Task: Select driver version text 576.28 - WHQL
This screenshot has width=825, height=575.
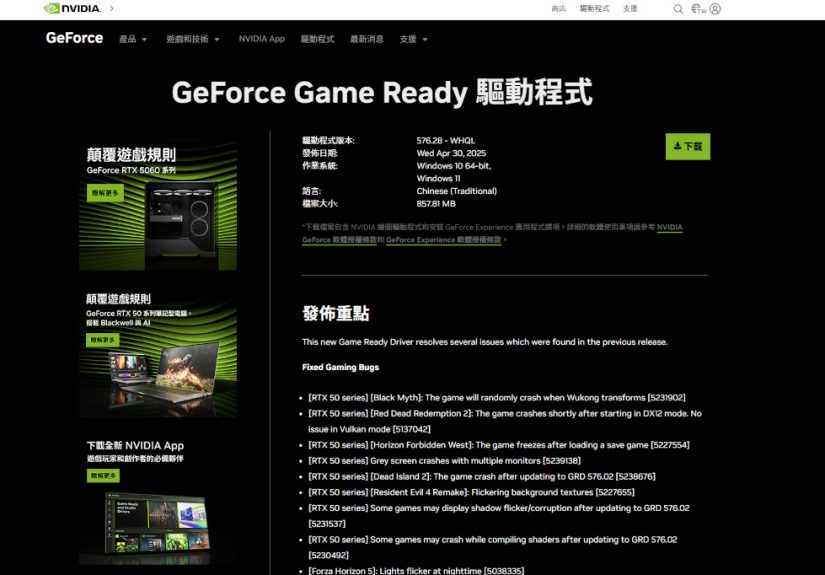Action: 446,140
